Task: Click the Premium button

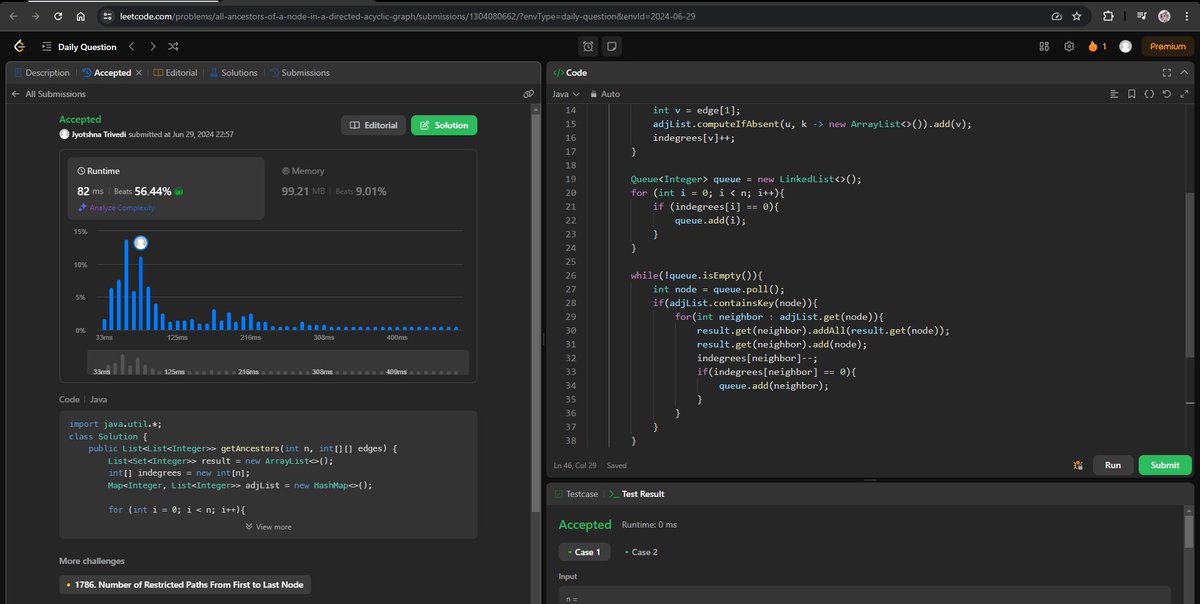Action: pos(1167,46)
